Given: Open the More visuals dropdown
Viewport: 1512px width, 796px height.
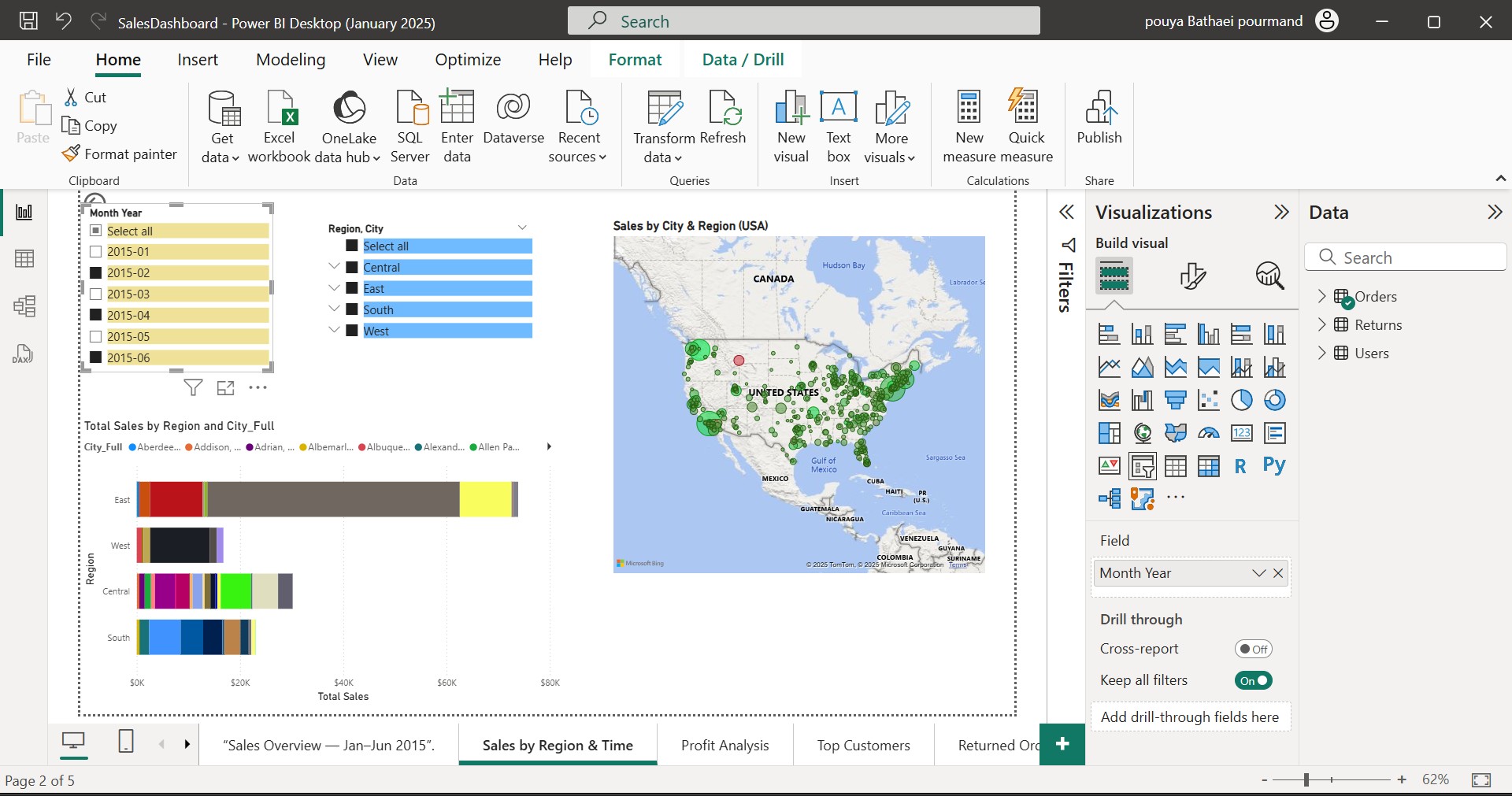Looking at the screenshot, I should coord(891,126).
